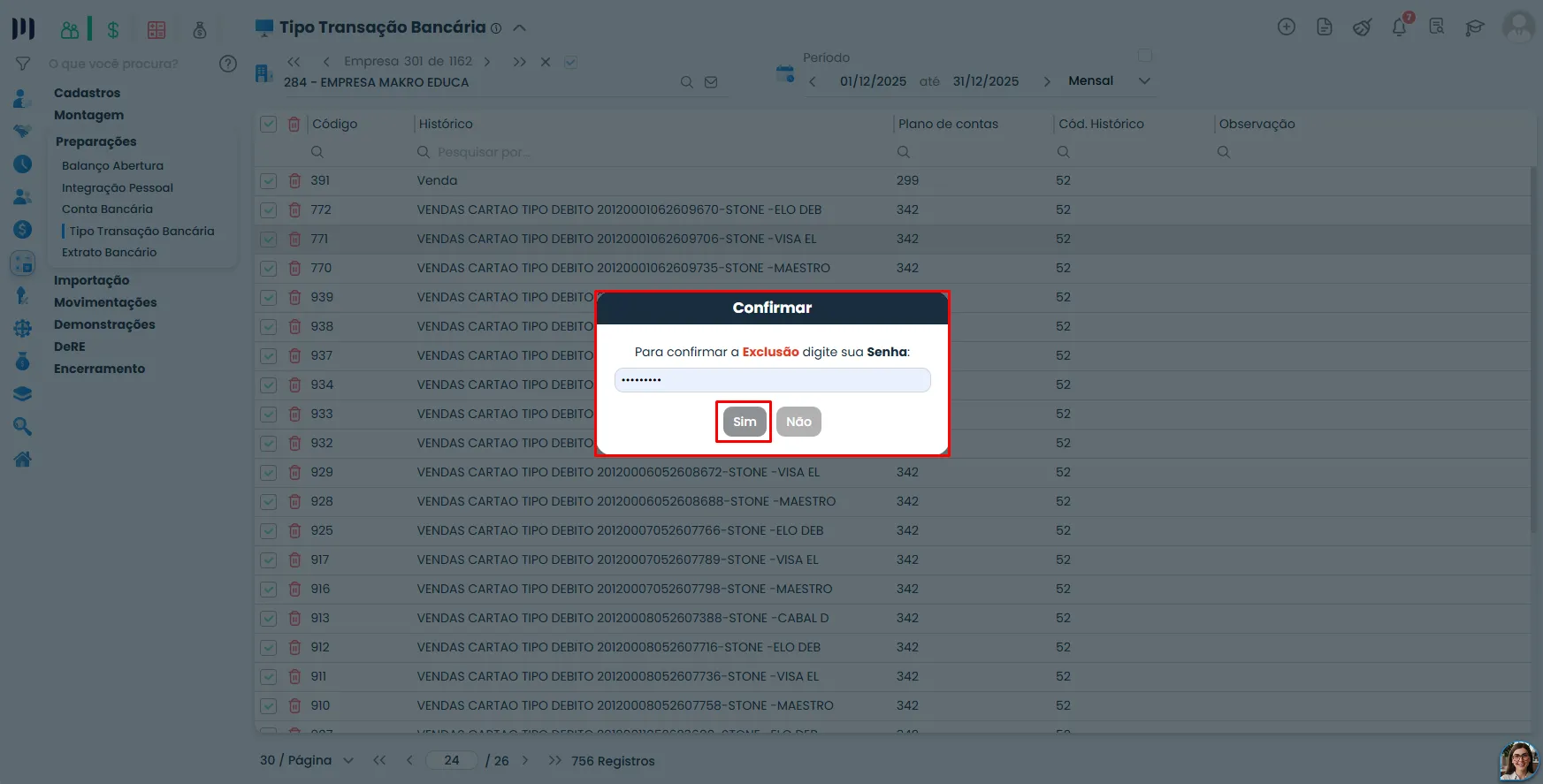The image size is (1543, 784).
Task: Toggle checkbox for row 917
Action: 269,559
